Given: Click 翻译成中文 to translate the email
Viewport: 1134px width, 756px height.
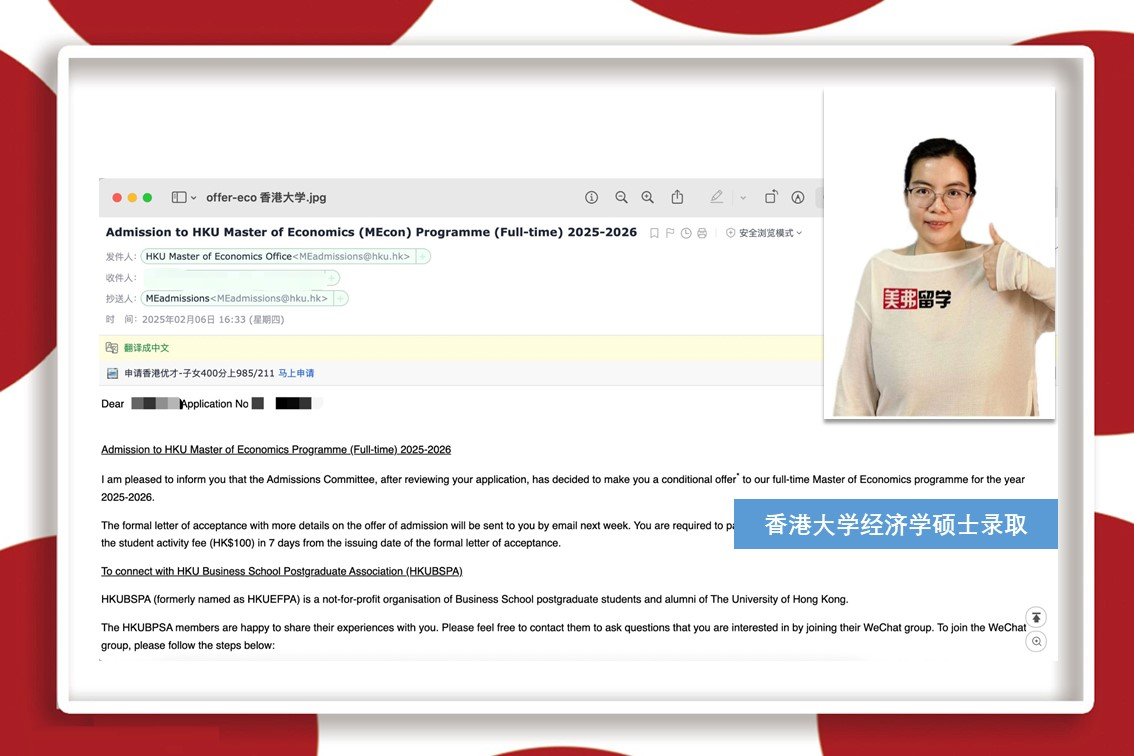Looking at the screenshot, I should tap(146, 348).
